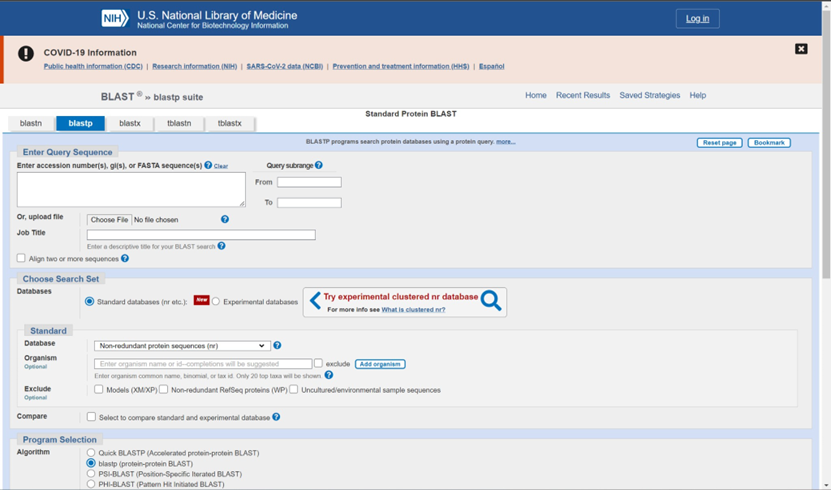Open 'What is clustered nr?' link
831x490 pixels.
(x=413, y=309)
